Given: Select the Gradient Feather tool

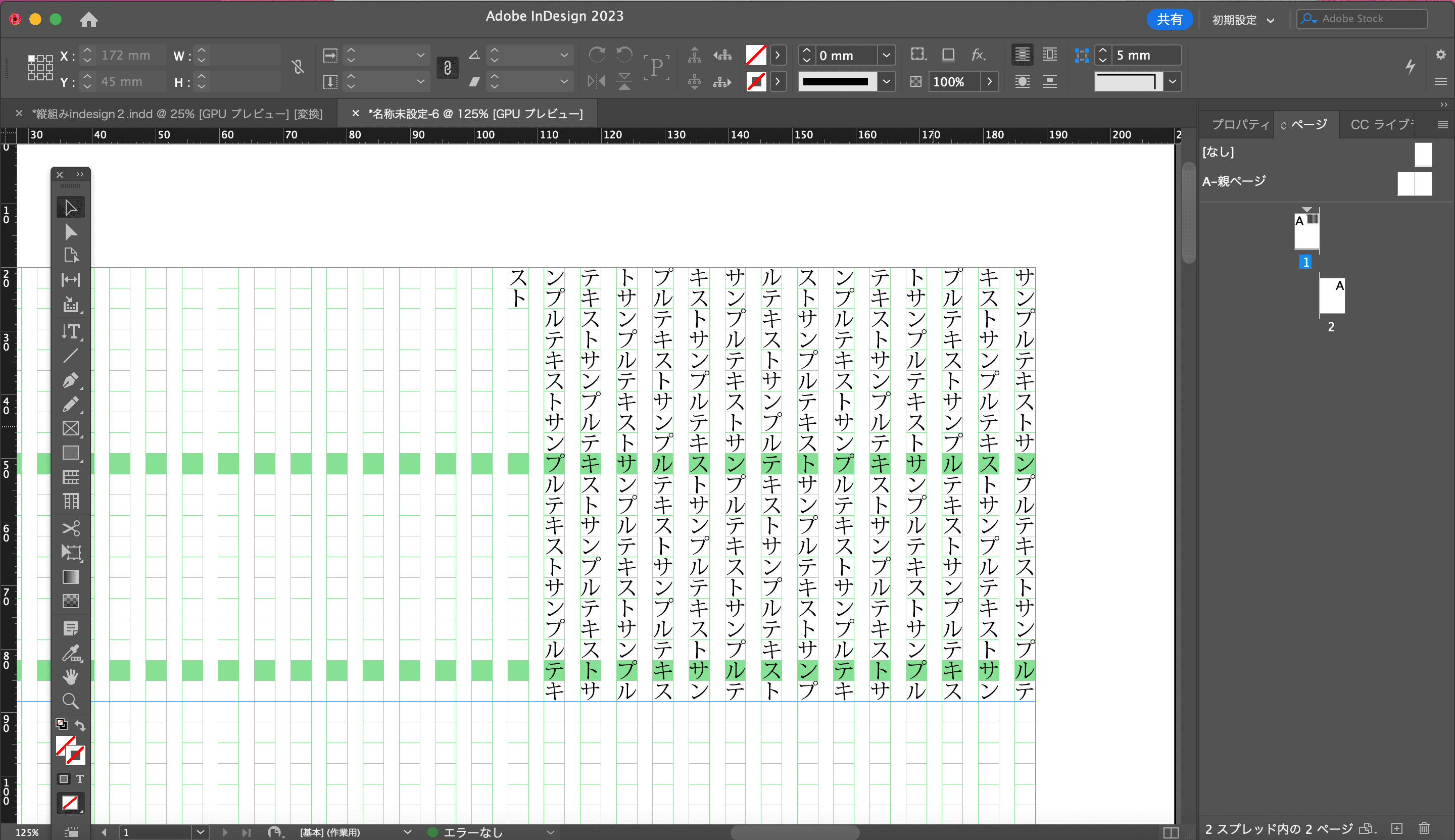Looking at the screenshot, I should 70,601.
